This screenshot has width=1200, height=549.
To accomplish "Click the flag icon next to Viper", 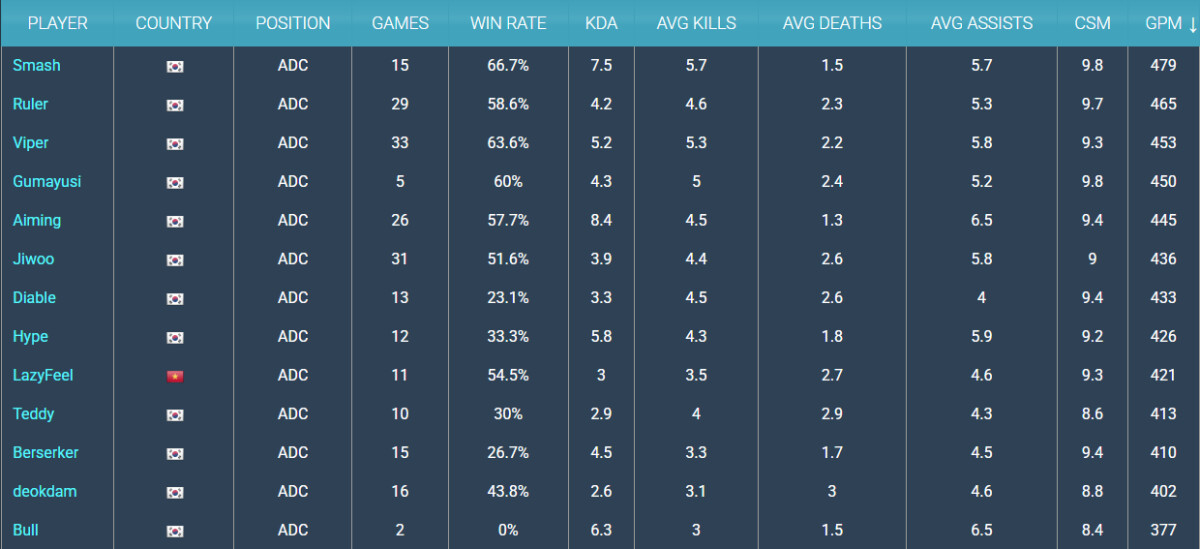I will tap(175, 144).
